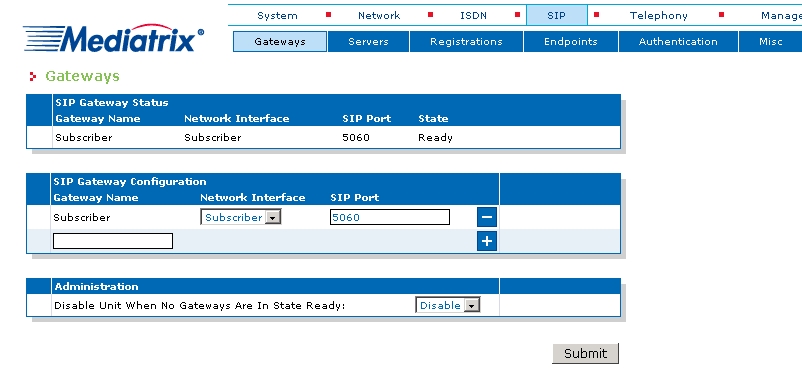Switch to the Misc tab

[x=771, y=41]
